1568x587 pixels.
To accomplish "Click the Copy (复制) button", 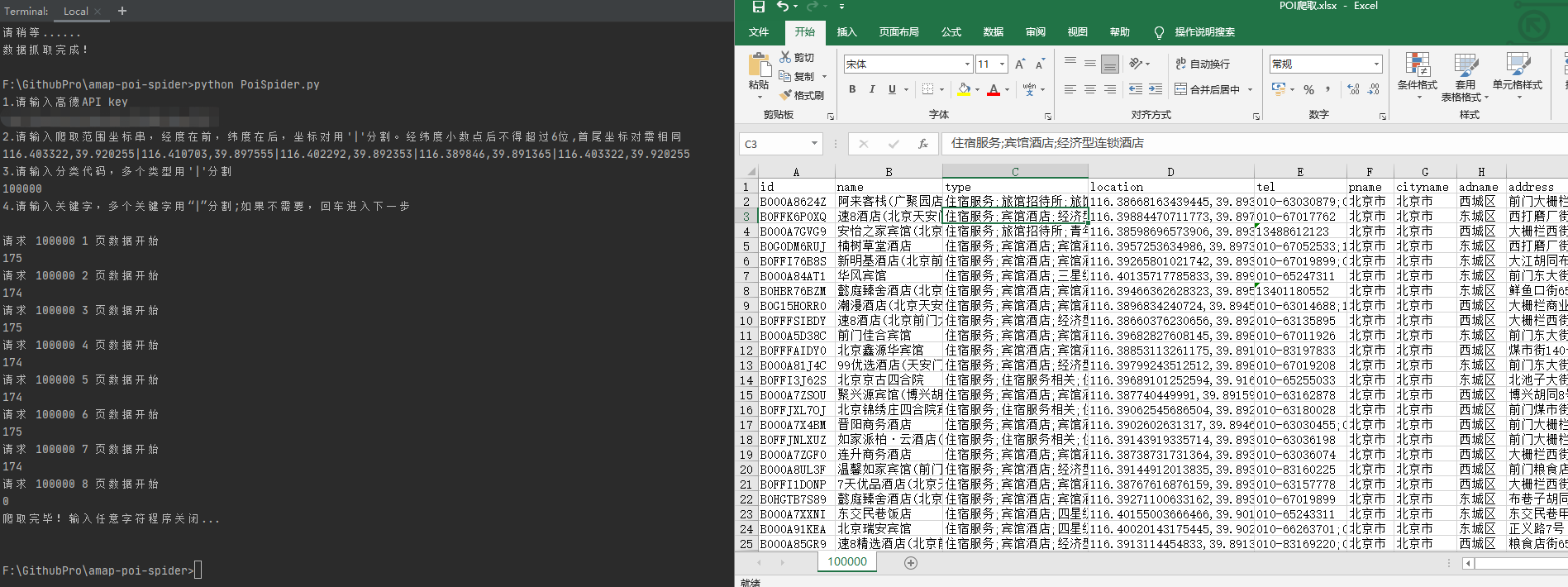I will (798, 76).
